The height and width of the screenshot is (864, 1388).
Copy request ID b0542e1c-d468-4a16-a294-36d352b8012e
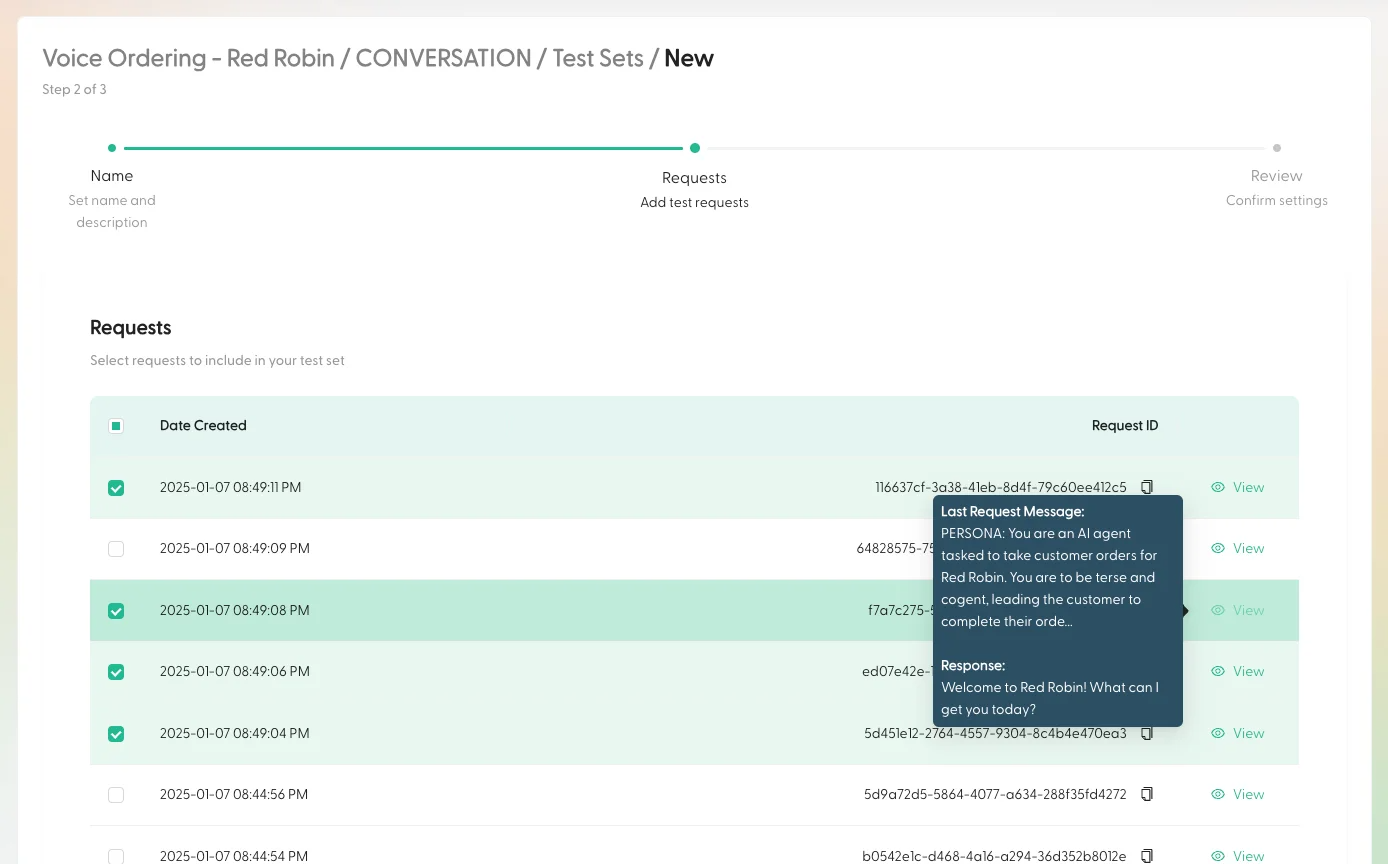[x=1147, y=856]
